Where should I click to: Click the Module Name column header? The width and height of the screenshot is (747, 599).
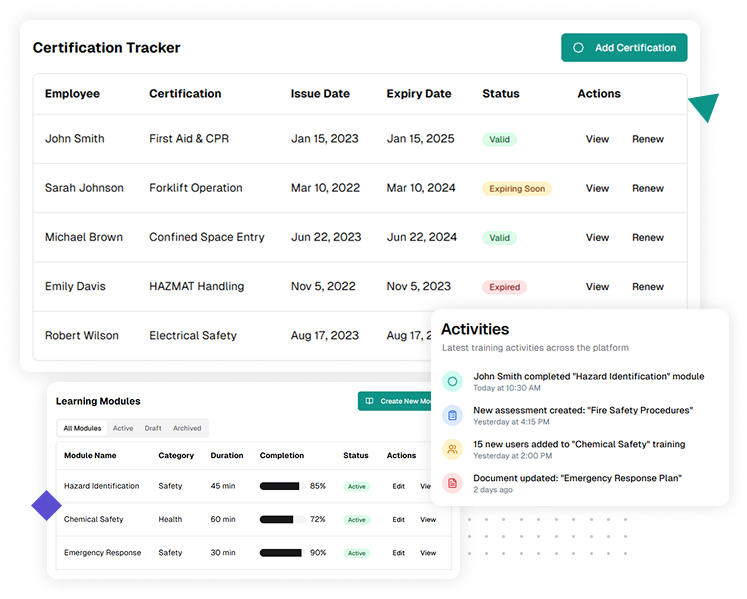(x=90, y=456)
